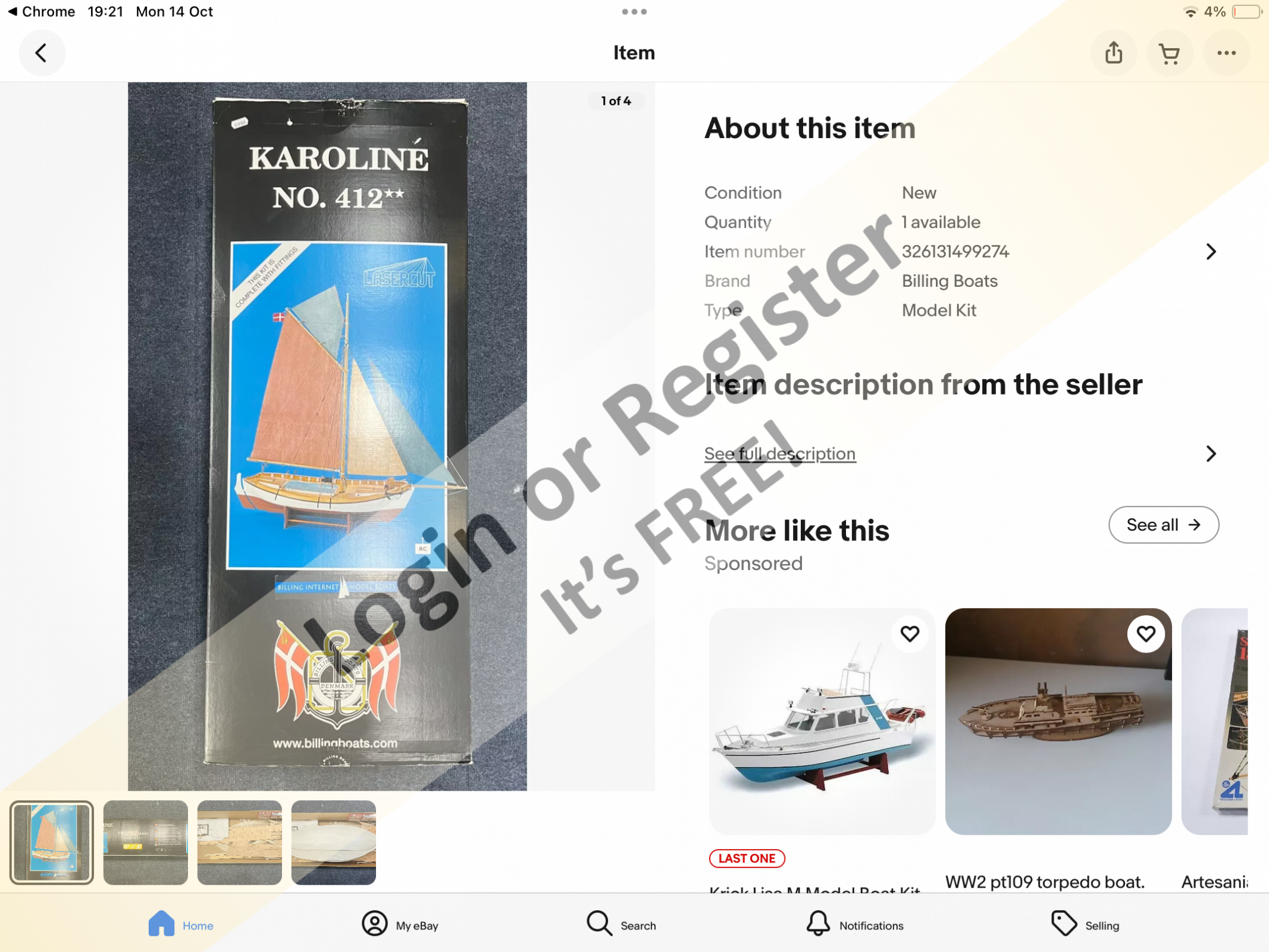This screenshot has width=1269, height=952.
Task: Return to Chrome via the status bar
Action: [x=41, y=12]
